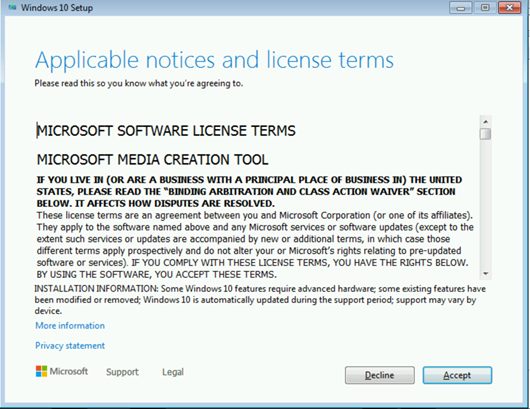Open the Support link
530x409 pixels.
pyautogui.click(x=122, y=372)
